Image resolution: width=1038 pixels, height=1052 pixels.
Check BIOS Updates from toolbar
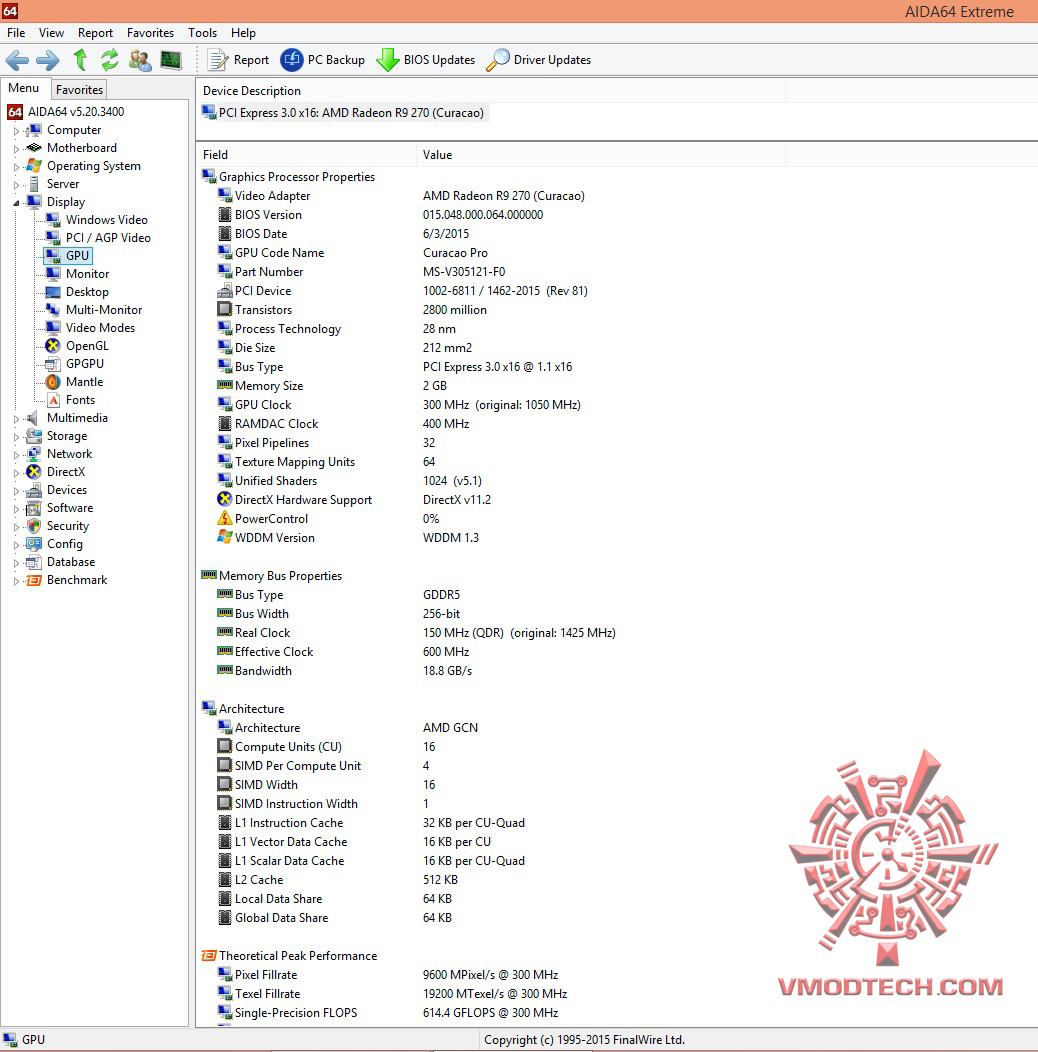click(x=425, y=60)
